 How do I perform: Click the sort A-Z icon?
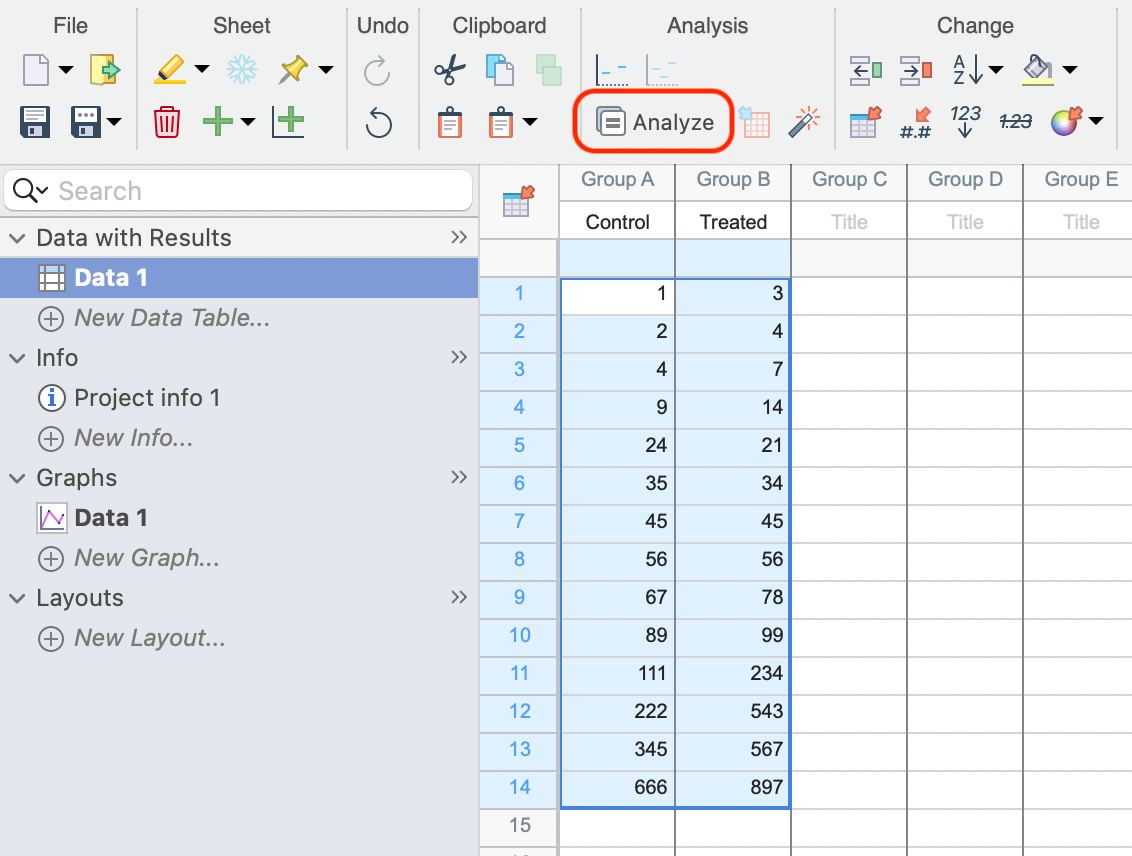(x=967, y=70)
